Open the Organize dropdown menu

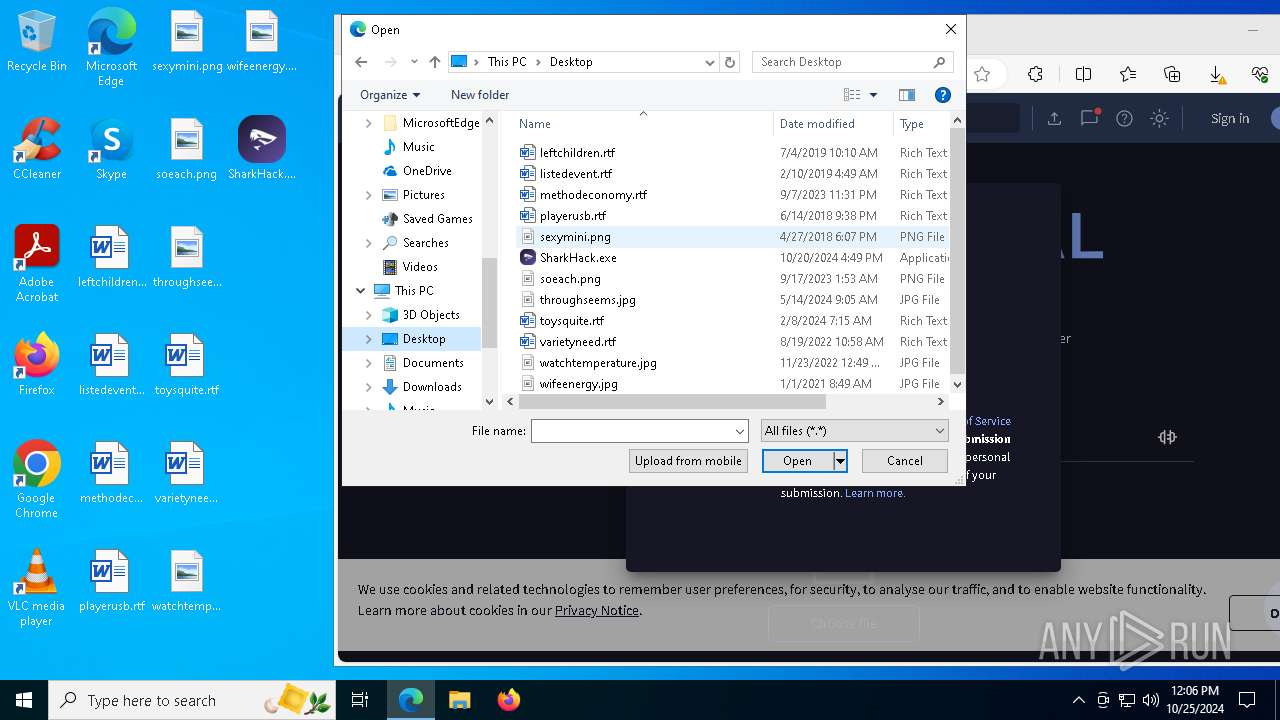(390, 95)
